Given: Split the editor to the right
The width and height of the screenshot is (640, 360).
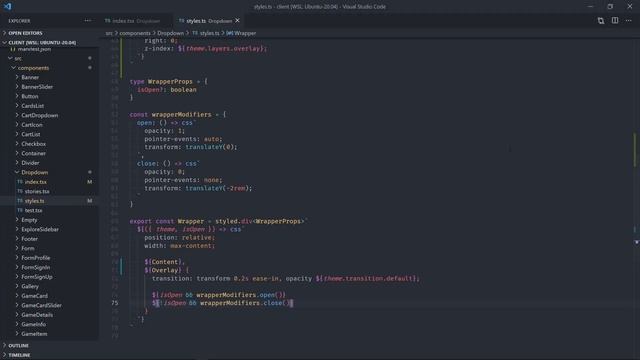Looking at the screenshot, I should (615, 20).
